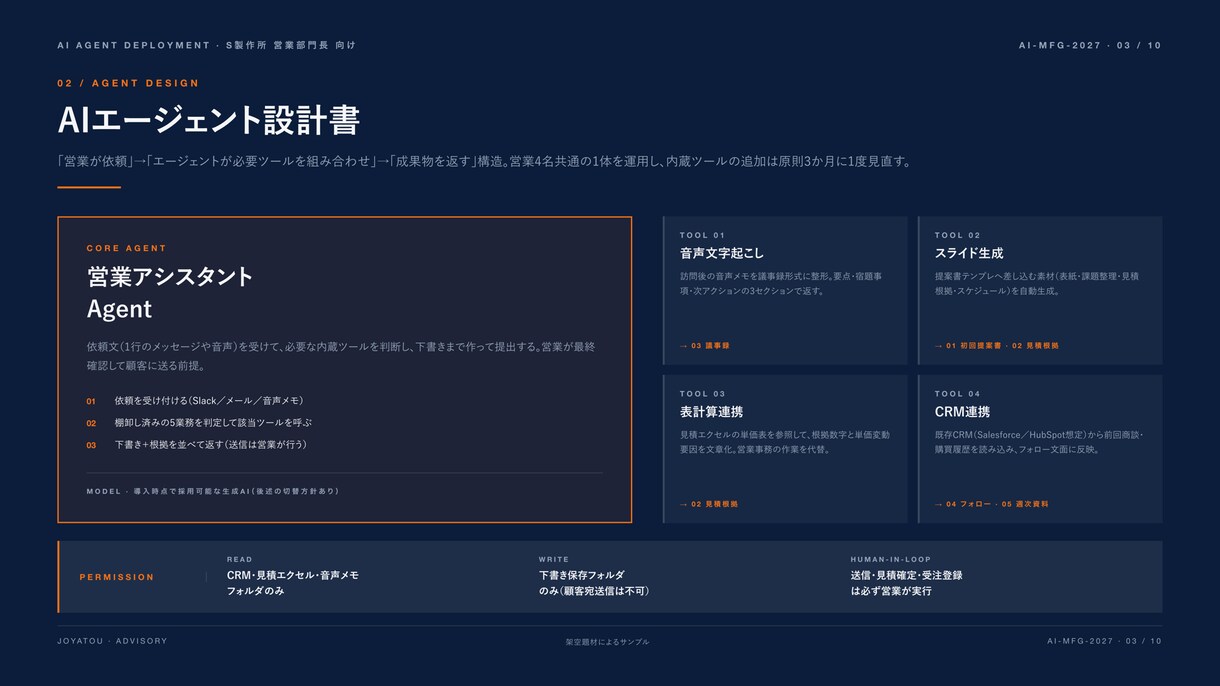Screen dimensions: 1220x686
Task: Click the description '訪問後の音声メモを議事録形式に整形'
Action: [781, 283]
